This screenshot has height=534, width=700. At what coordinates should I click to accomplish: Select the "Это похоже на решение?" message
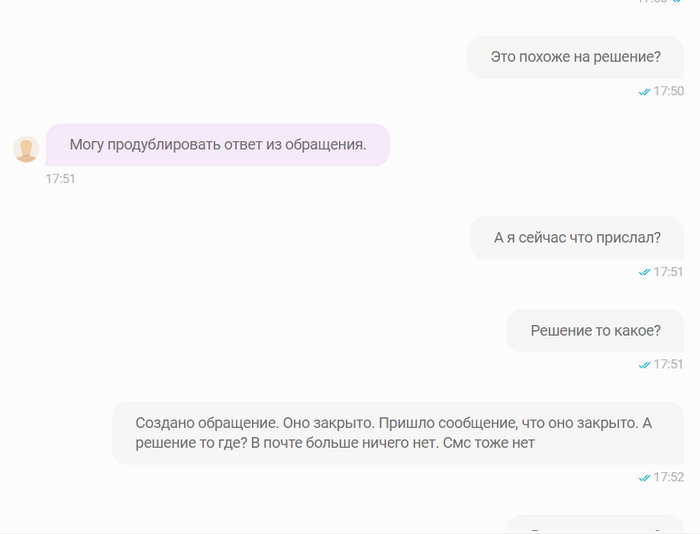[x=575, y=57]
